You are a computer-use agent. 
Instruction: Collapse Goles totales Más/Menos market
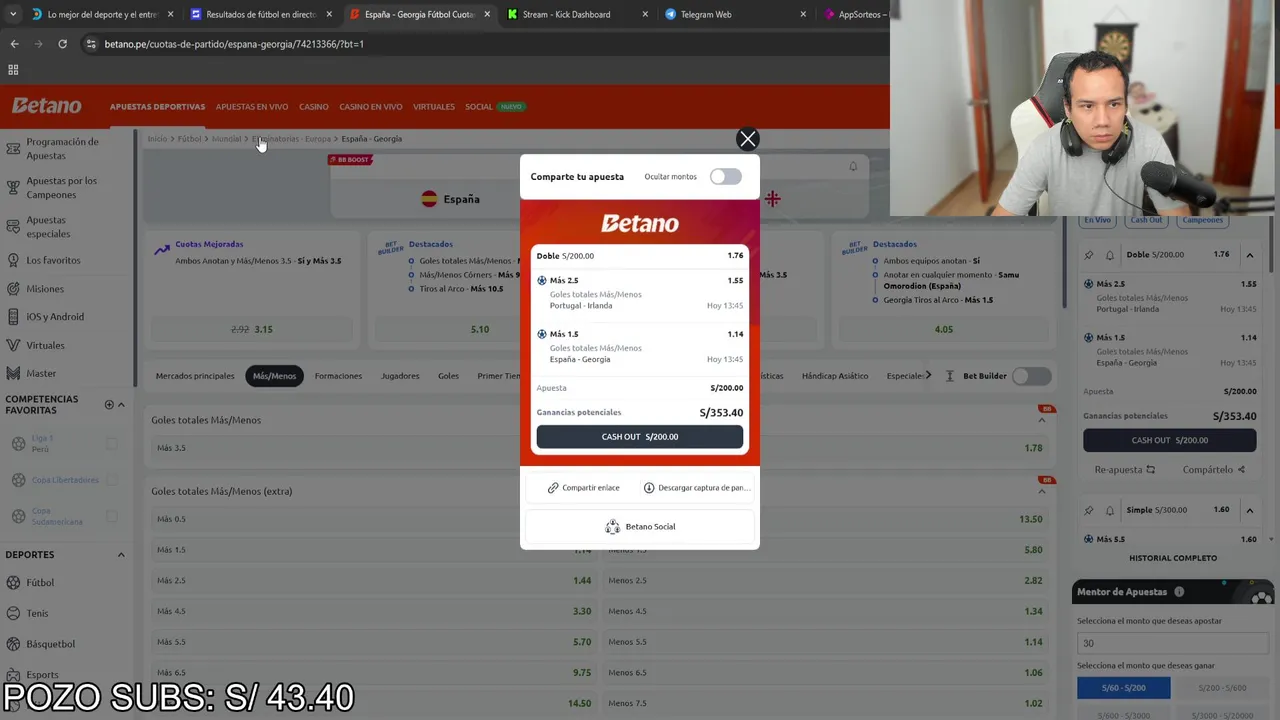pos(1042,420)
